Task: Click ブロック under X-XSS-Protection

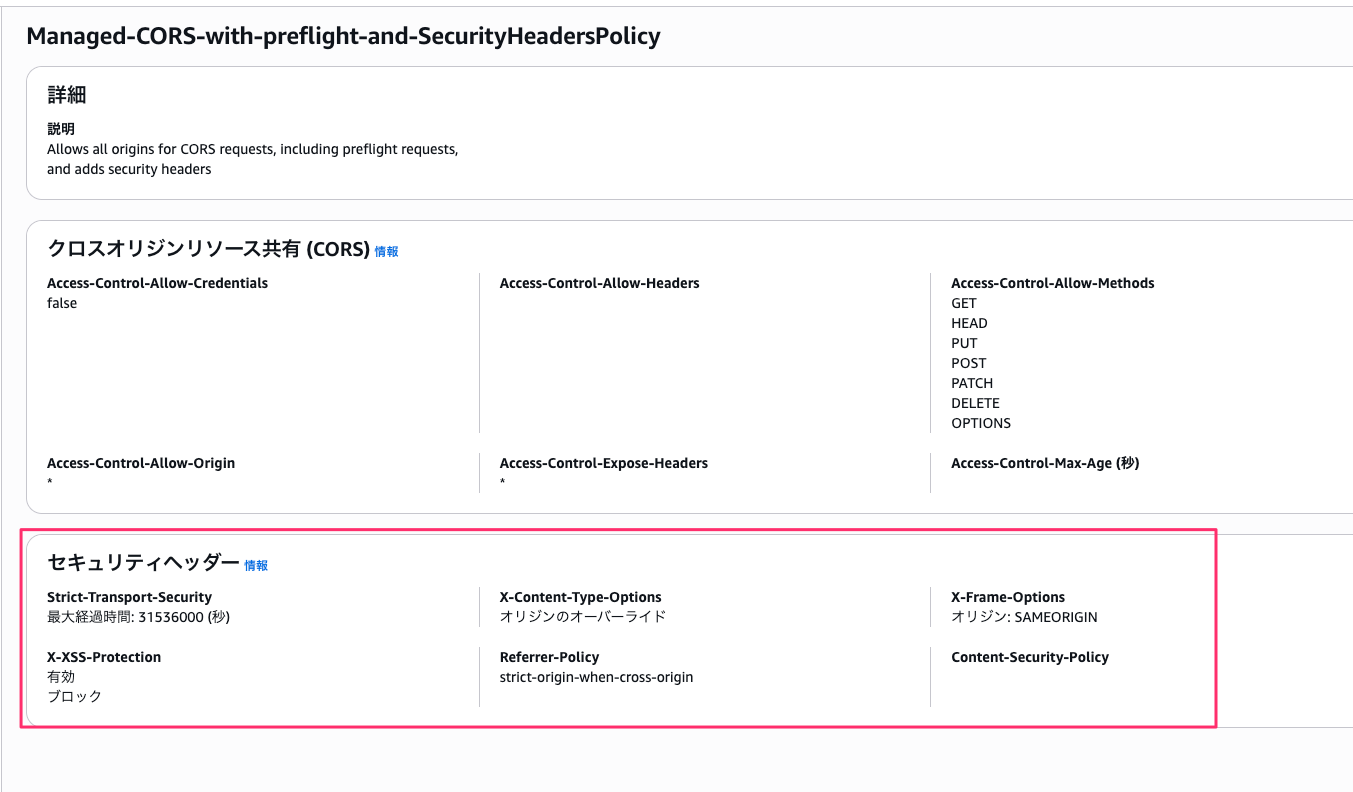Action: [75, 696]
